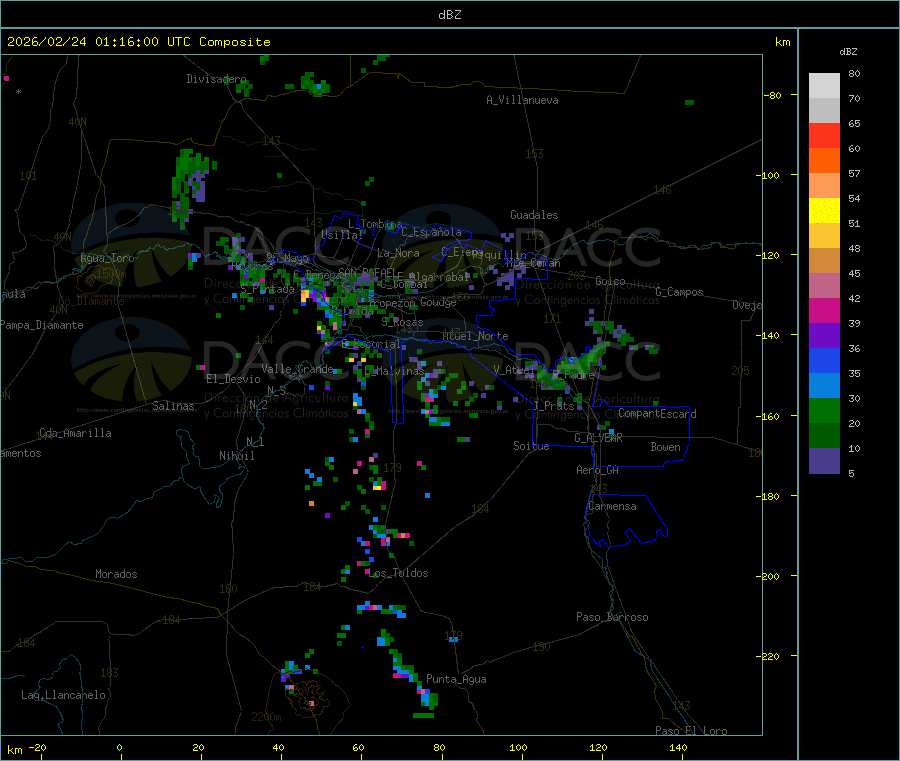Viewport: 900px width, 761px height.
Task: Click the -220 km axis tick label
Action: click(768, 657)
